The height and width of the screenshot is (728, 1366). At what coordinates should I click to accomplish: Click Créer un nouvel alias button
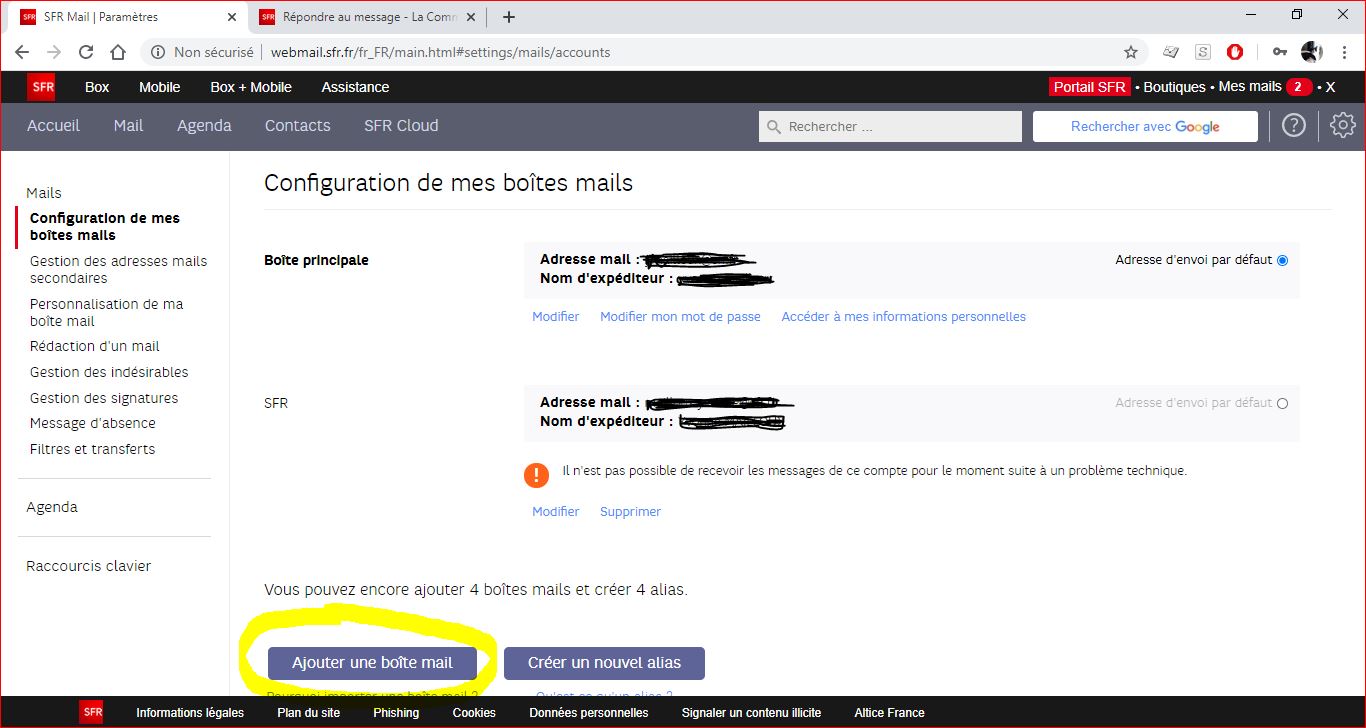pos(604,663)
